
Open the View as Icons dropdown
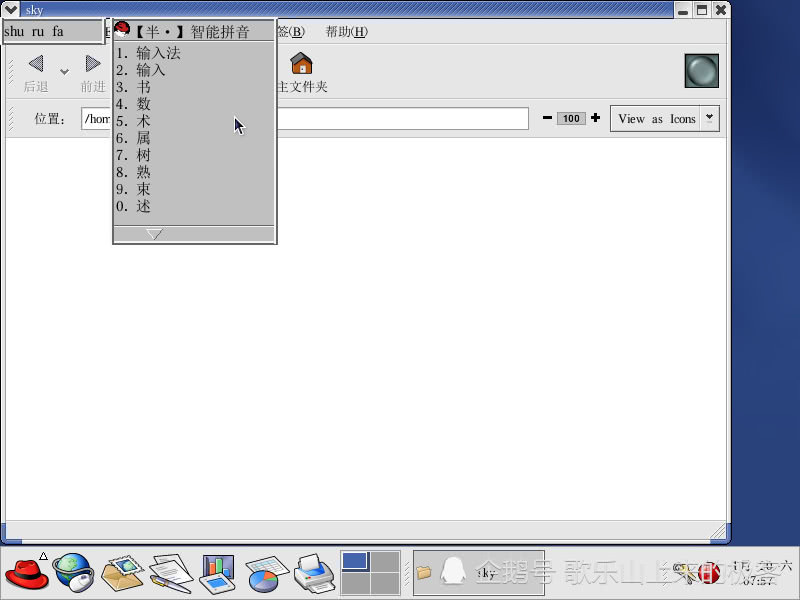tap(665, 118)
